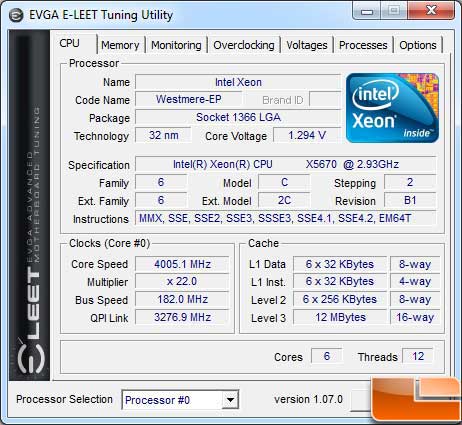Screen dimensions: 462x425
Task: Click the empty Brand ID field
Action: tap(325, 99)
